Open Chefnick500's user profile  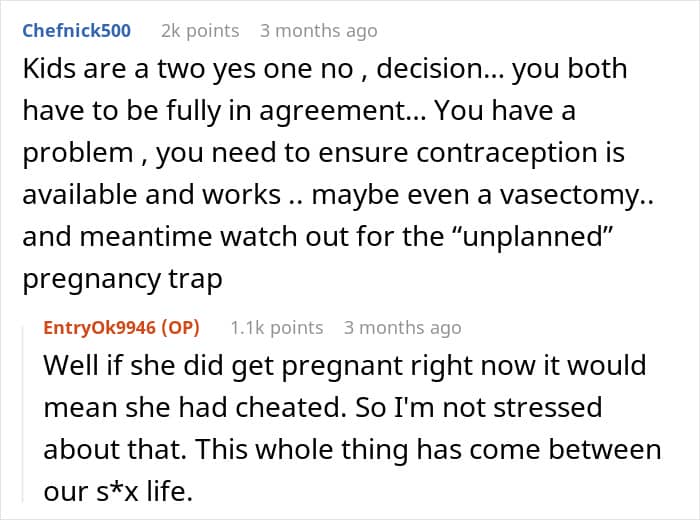click(76, 31)
